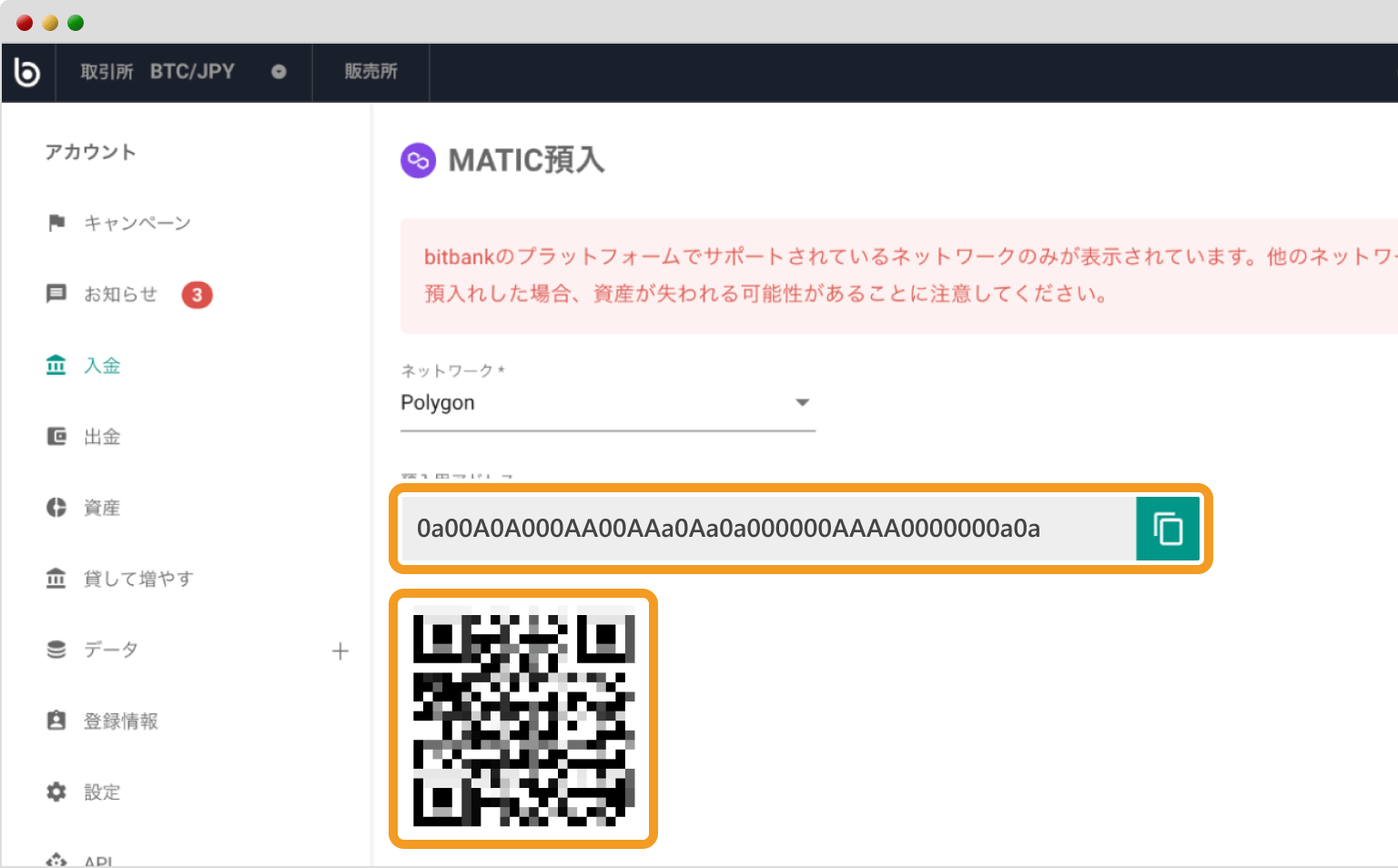Click the deposit address QR code
The width and height of the screenshot is (1398, 868).
click(523, 719)
